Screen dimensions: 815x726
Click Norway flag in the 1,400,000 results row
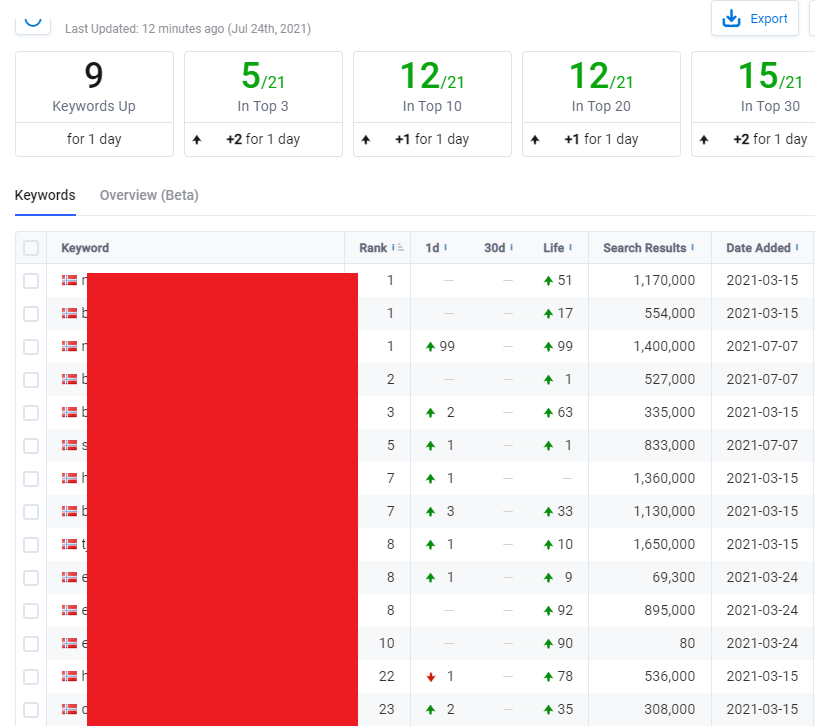pyautogui.click(x=69, y=347)
